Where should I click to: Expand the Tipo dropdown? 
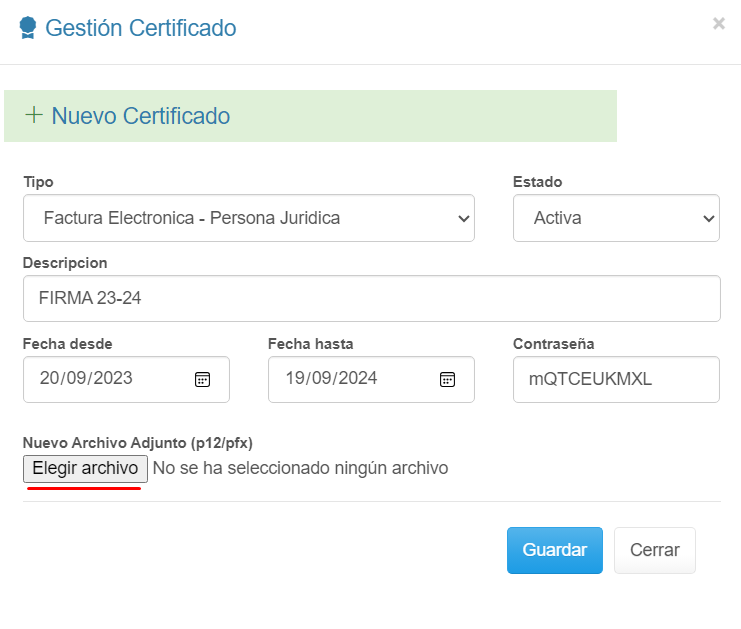point(248,218)
